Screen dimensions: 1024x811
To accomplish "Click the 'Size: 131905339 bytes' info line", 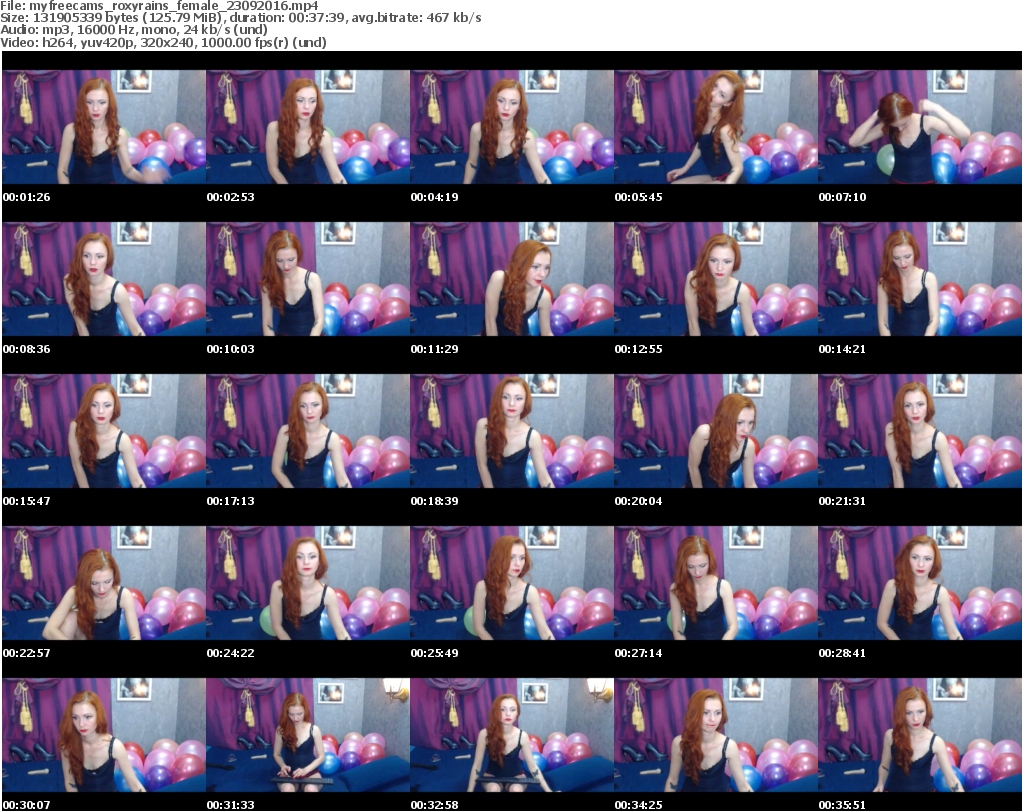I will click(x=241, y=18).
